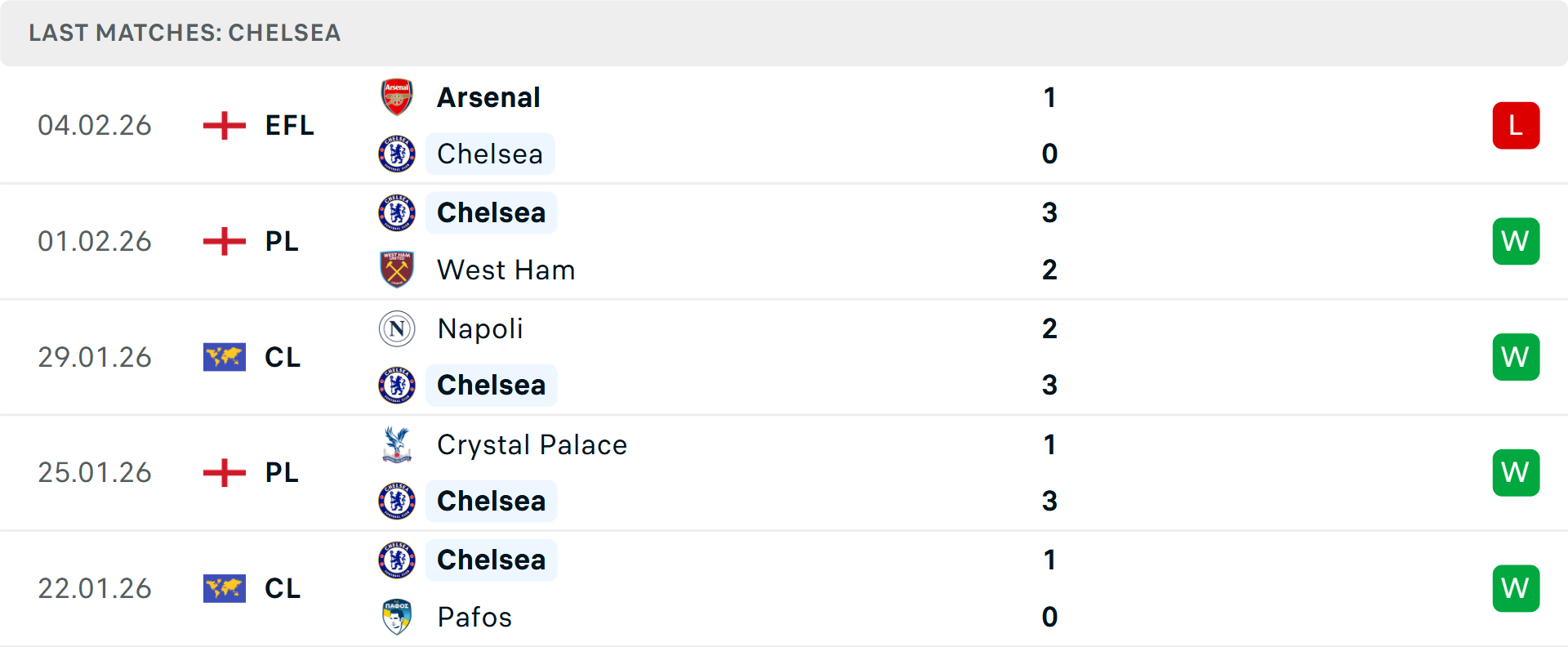
Task: Click Champions League flag on 29.01.26 row
Action: pos(225,357)
